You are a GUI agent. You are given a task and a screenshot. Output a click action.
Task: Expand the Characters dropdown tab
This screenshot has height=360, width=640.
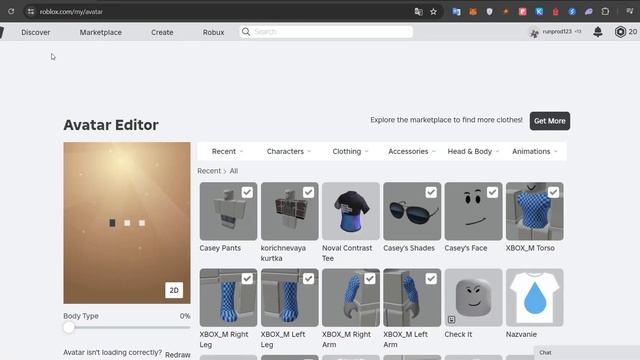[x=289, y=151]
